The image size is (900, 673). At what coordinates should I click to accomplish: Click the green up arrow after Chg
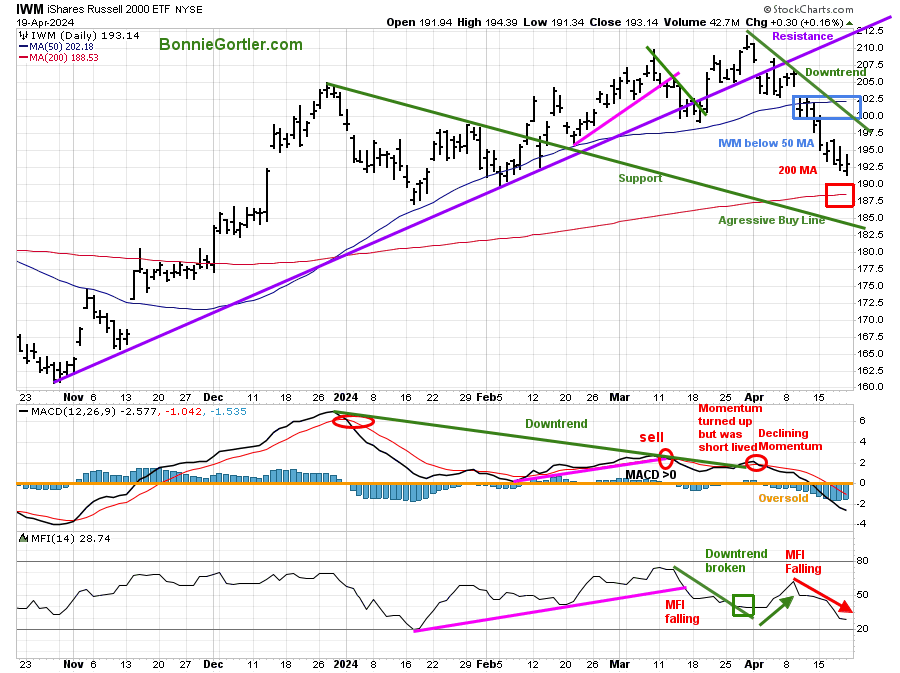pos(849,23)
